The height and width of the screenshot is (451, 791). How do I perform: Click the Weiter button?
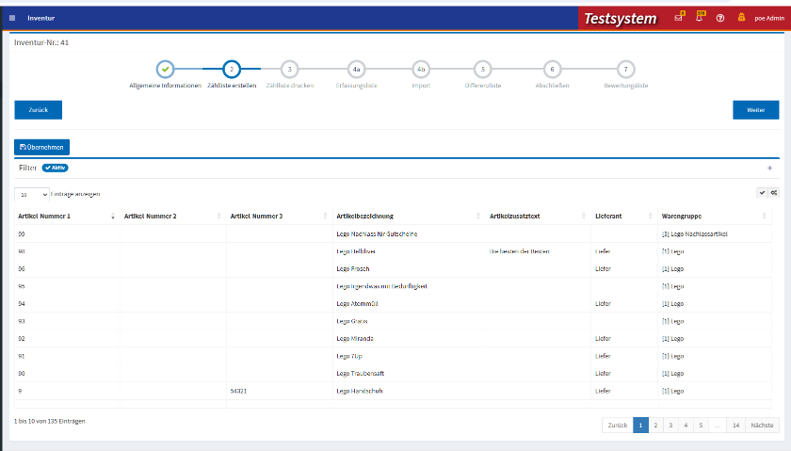tap(756, 110)
